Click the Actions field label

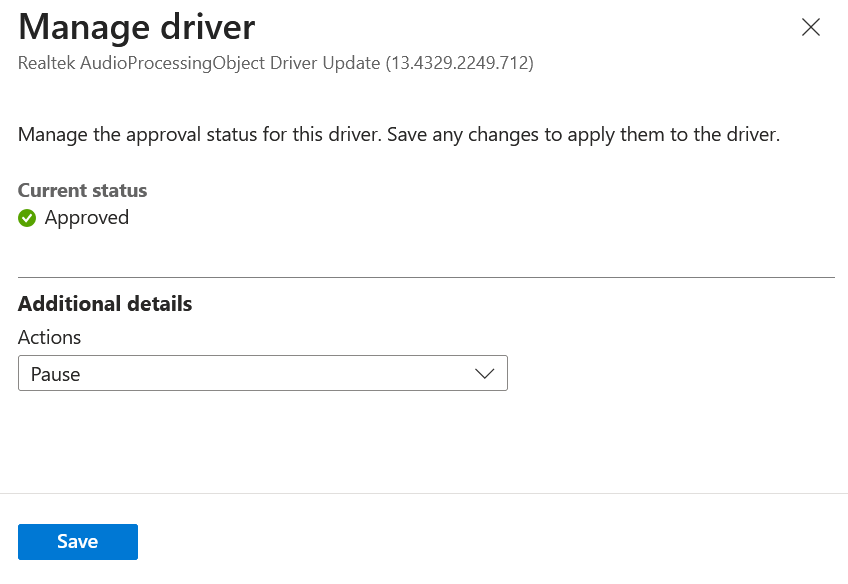[x=49, y=337]
